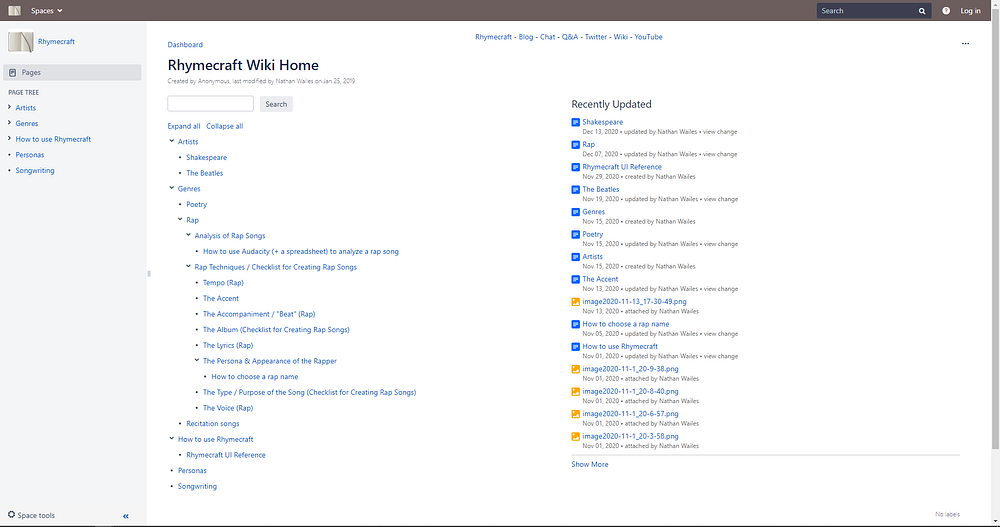The image size is (1000, 527).
Task: Click the Confluence logo icon in top bar
Action: [14, 10]
